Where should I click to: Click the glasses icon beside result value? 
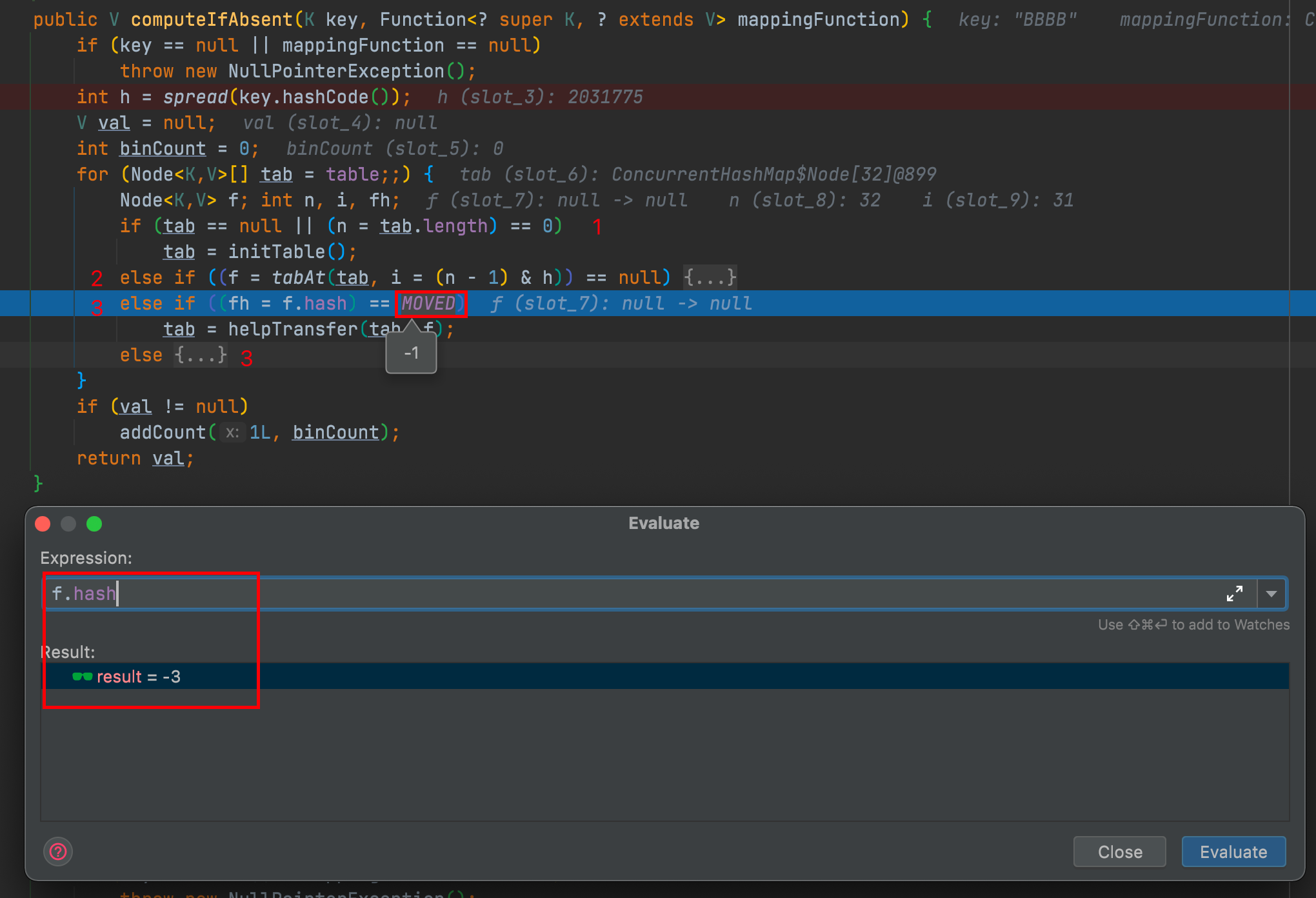tap(82, 677)
